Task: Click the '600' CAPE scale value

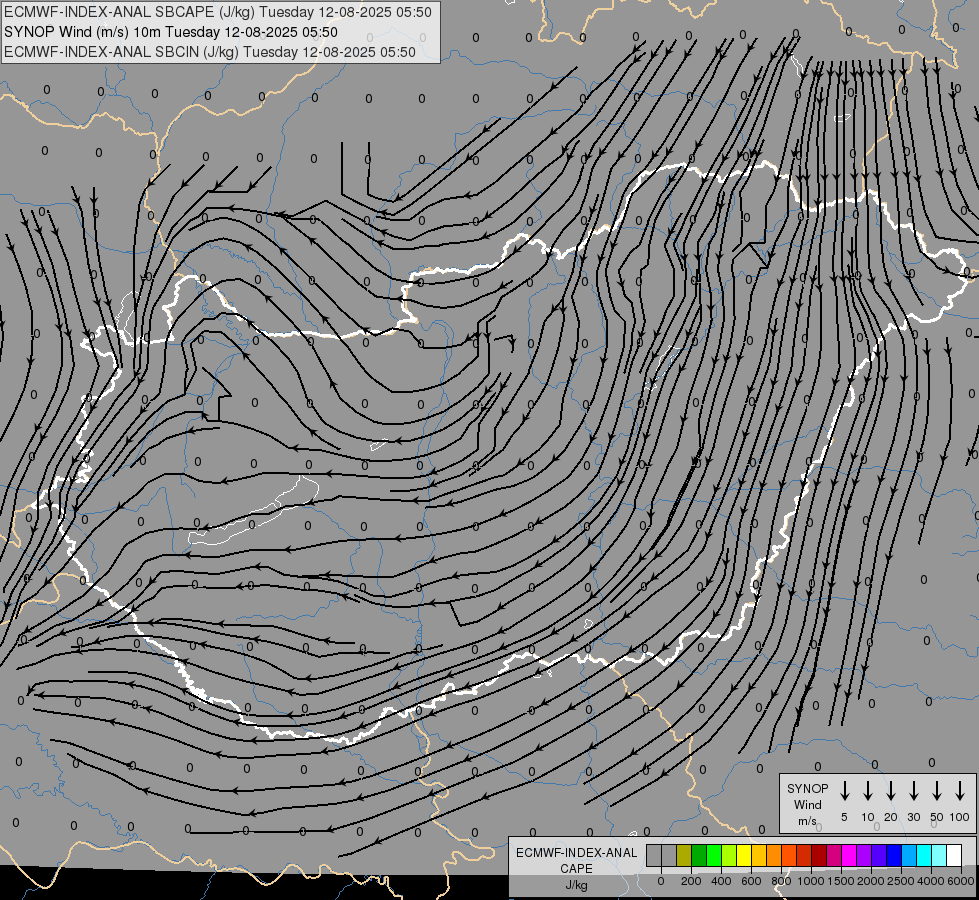Action: pyautogui.click(x=751, y=881)
